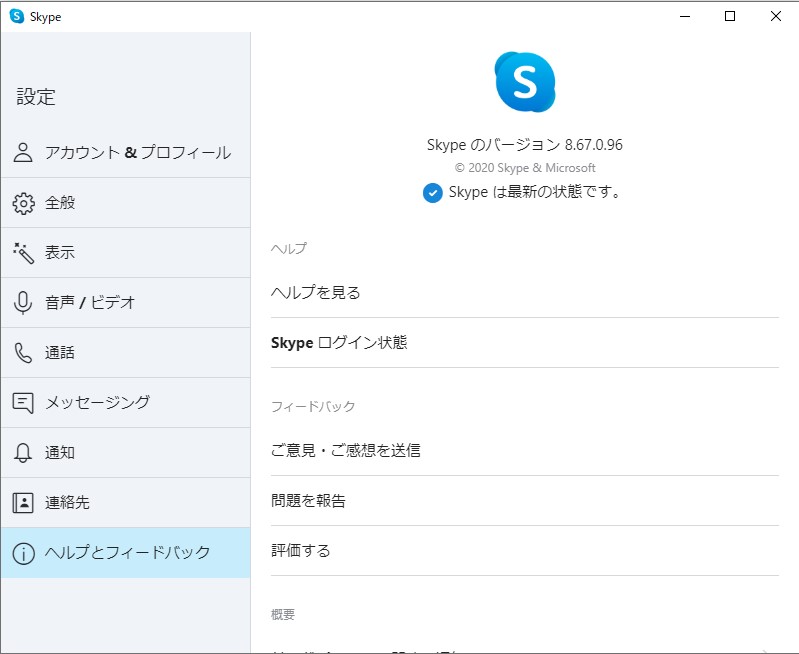
Task: Click the phone handset icon for 通話
Action: (x=23, y=353)
